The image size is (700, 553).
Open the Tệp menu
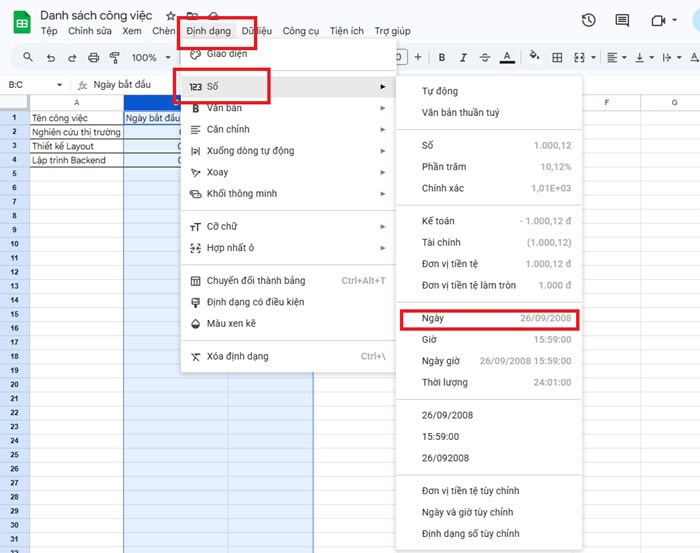[49, 31]
